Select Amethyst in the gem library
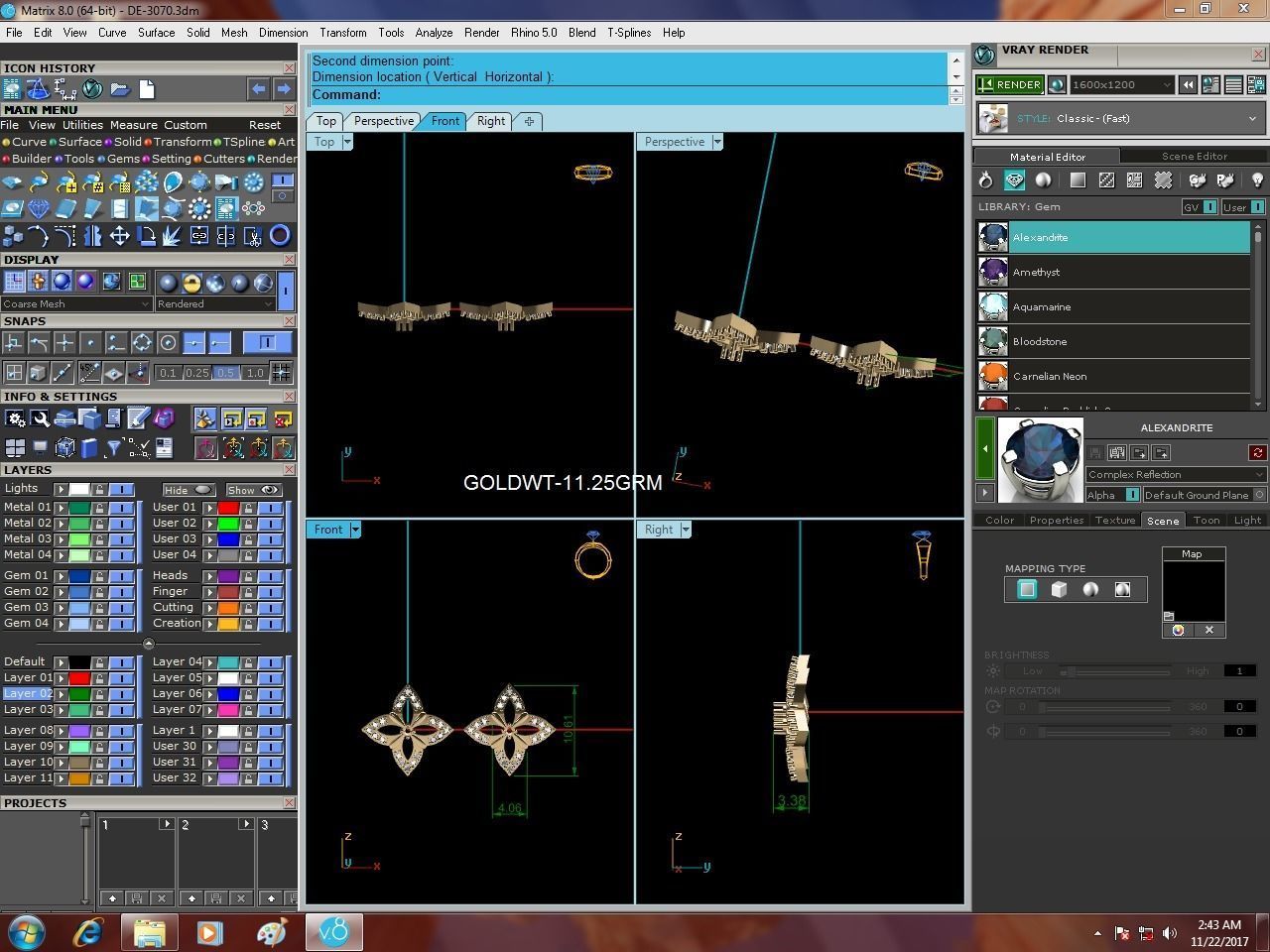The image size is (1270, 952). [x=1113, y=272]
